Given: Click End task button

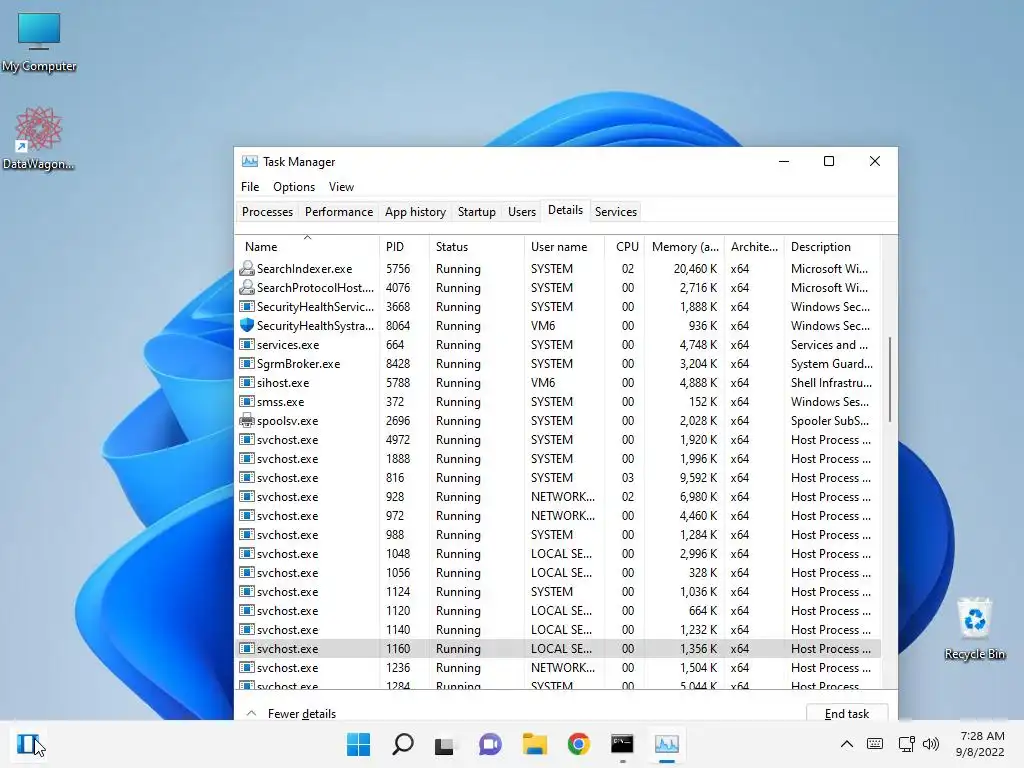Looking at the screenshot, I should click(846, 714).
